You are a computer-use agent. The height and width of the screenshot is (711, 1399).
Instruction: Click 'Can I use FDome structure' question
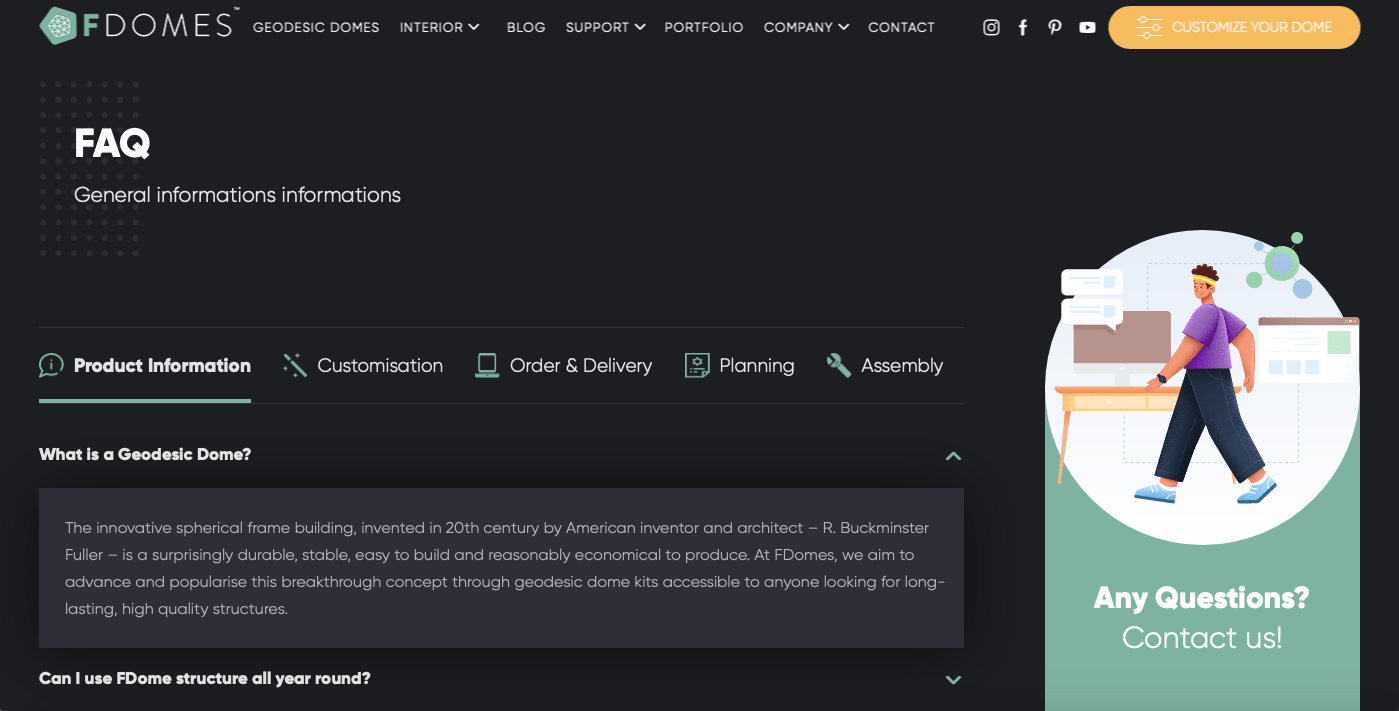[x=205, y=678]
